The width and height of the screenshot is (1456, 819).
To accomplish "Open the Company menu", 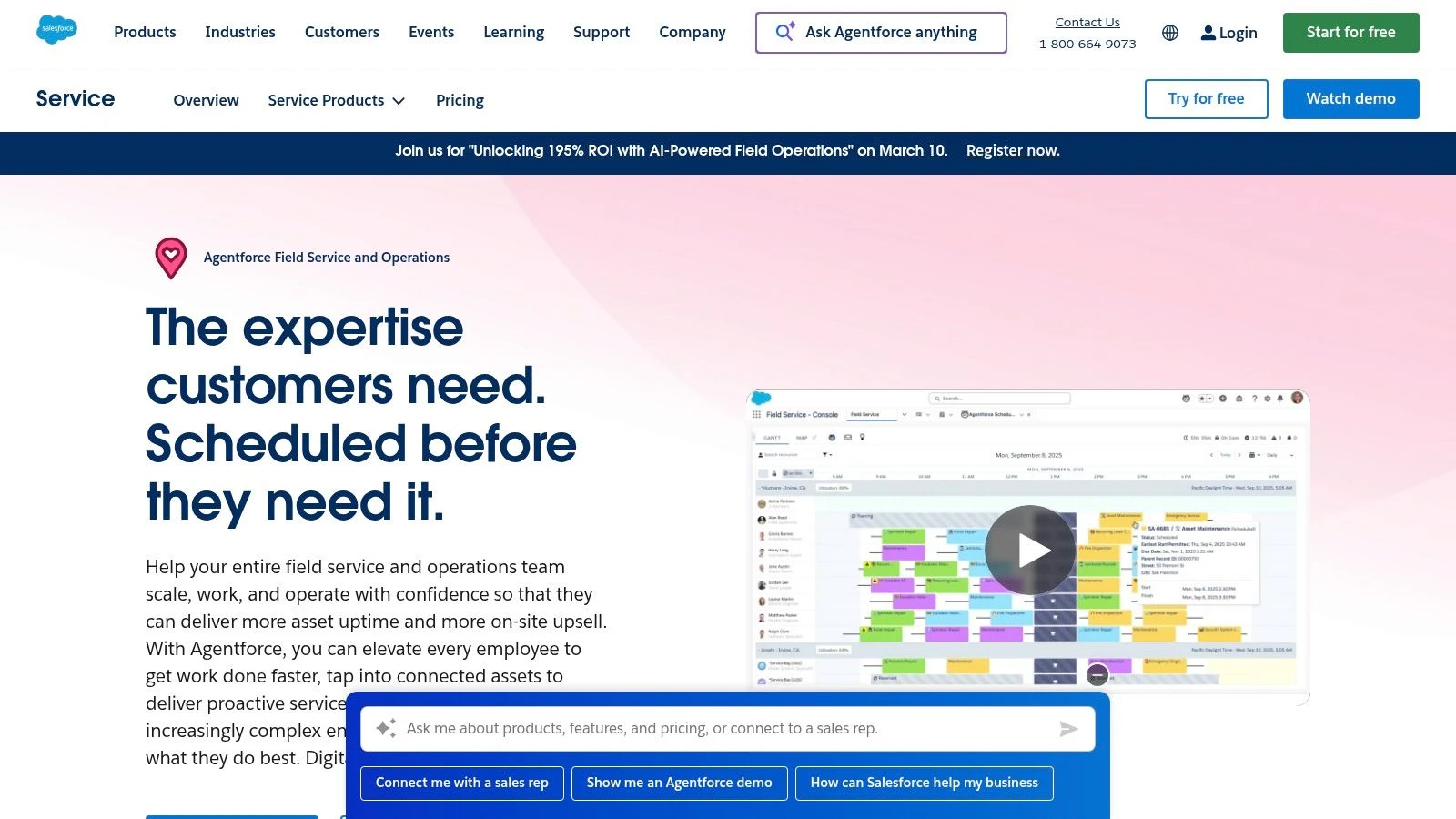I will (x=693, y=33).
